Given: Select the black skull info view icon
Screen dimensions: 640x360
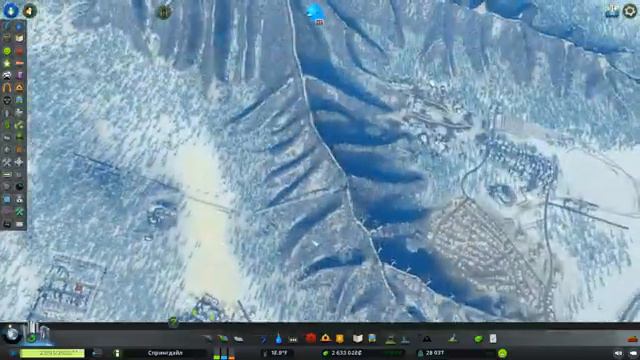Looking at the screenshot, I should [x=7, y=100].
